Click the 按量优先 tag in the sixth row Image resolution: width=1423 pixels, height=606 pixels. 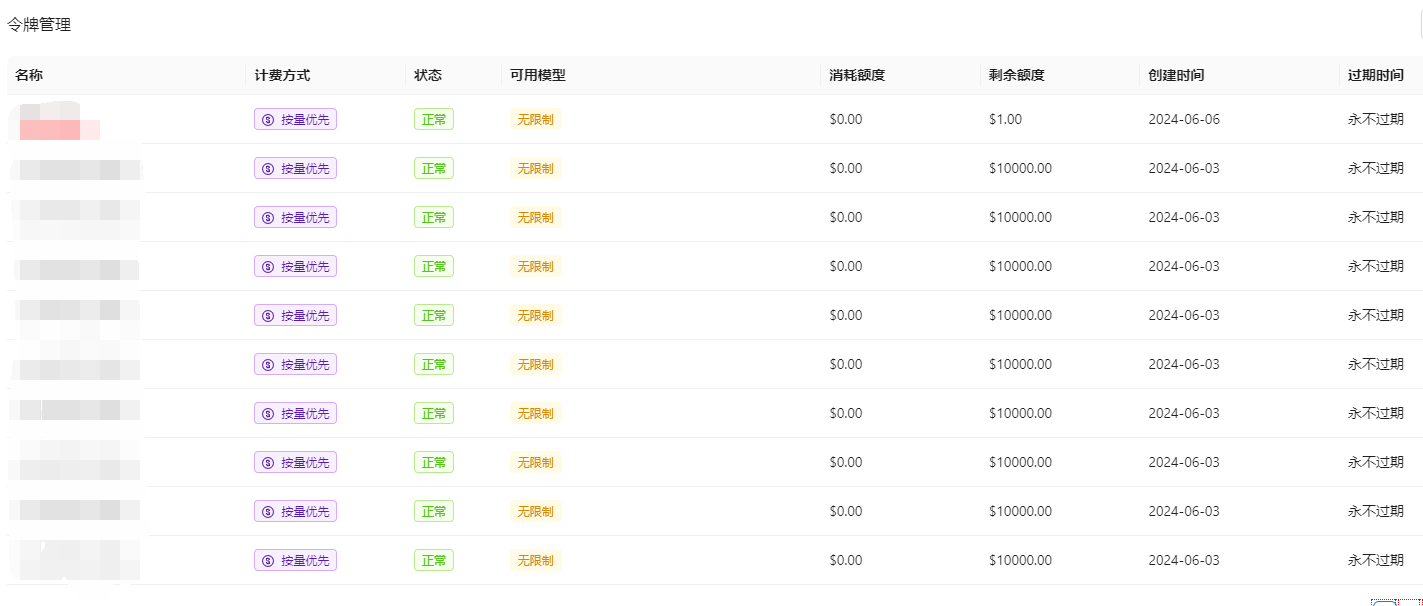click(296, 364)
